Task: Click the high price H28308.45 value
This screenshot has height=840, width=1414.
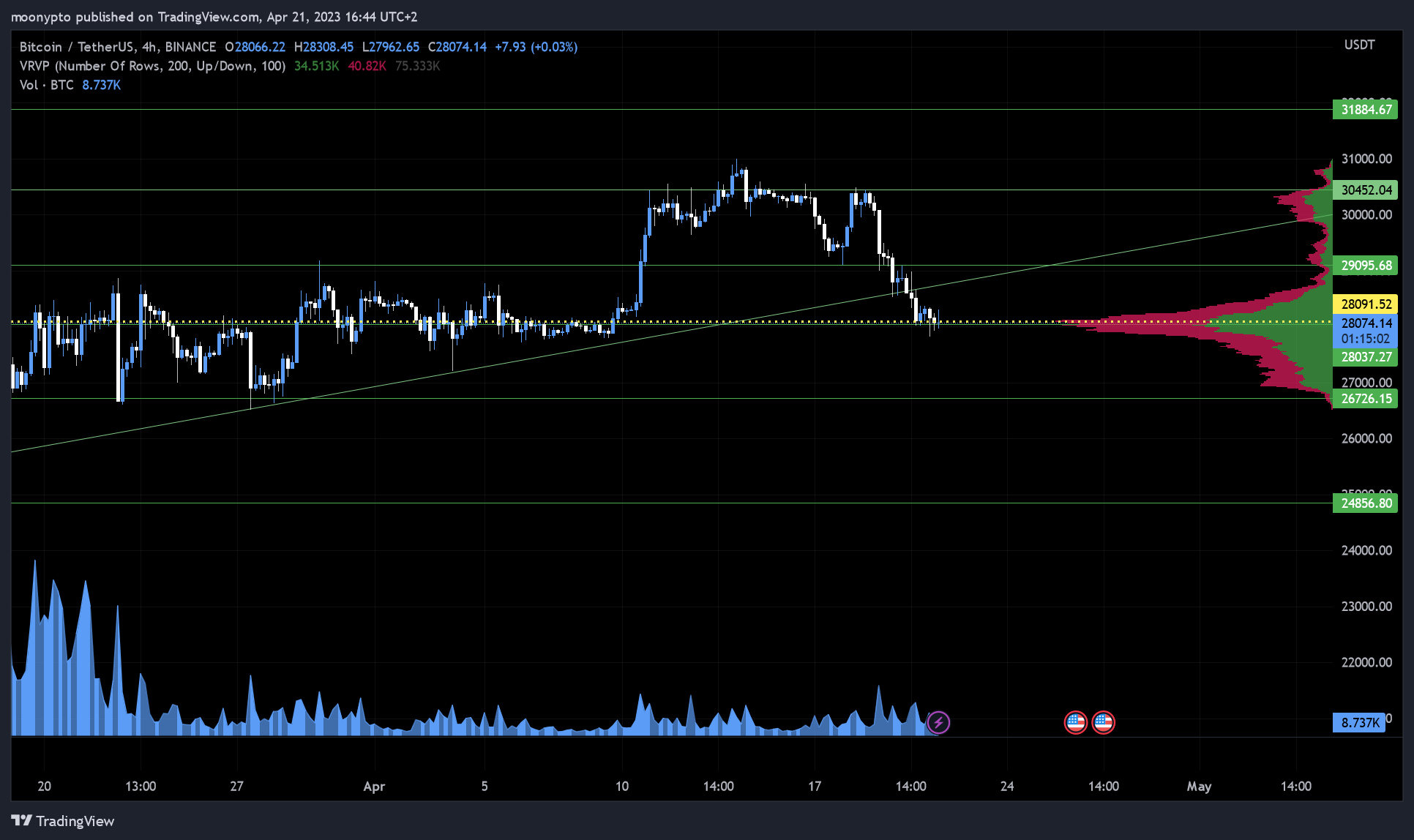Action: [323, 47]
